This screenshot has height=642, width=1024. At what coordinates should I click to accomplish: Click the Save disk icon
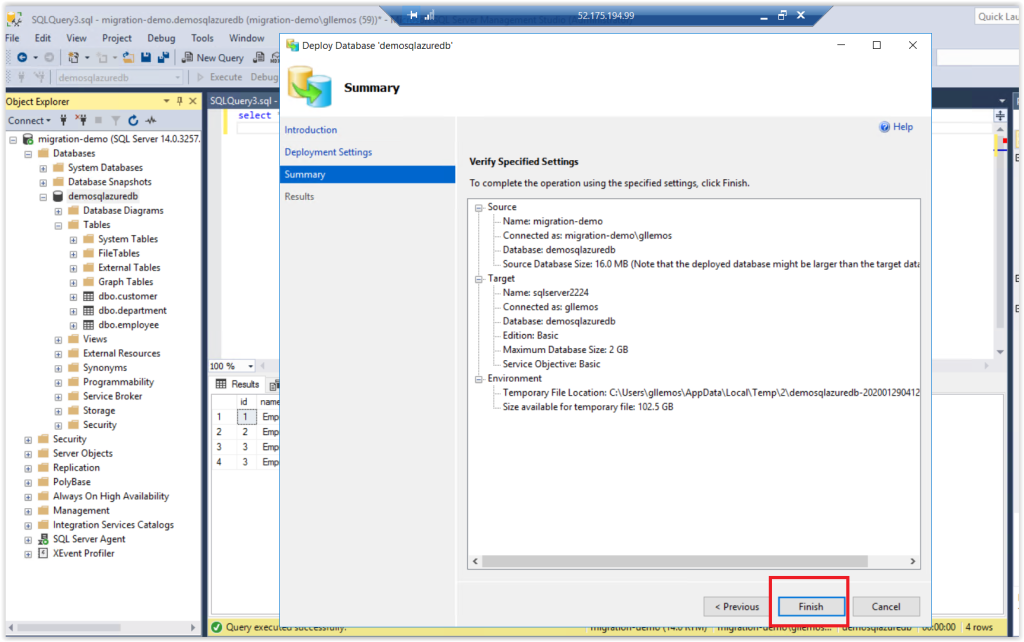(x=146, y=57)
